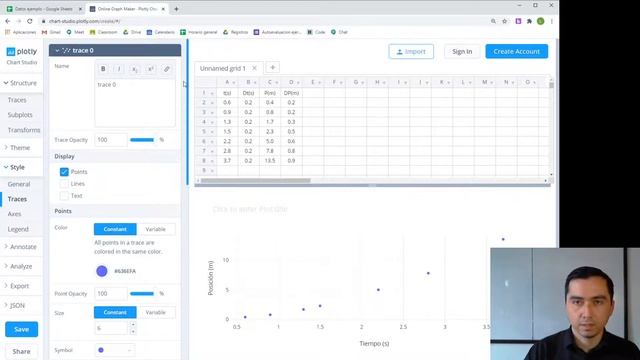
Task: Adjust the Trace Opacity slider
Action: tap(142, 140)
